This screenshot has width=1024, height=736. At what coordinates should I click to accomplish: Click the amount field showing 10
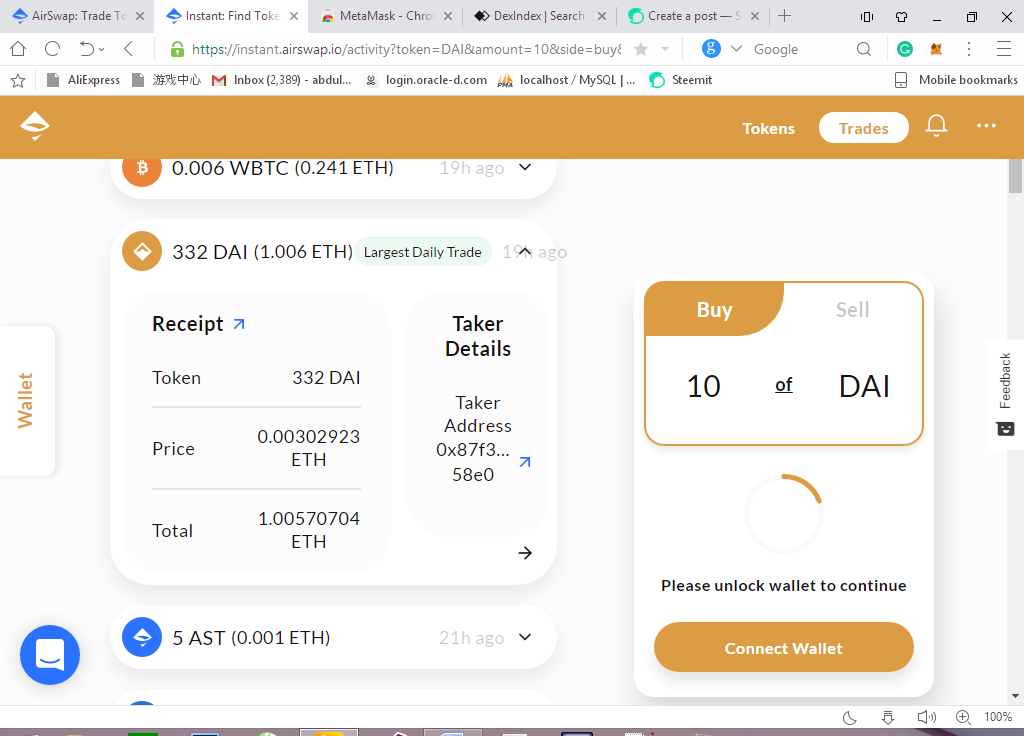tap(703, 386)
